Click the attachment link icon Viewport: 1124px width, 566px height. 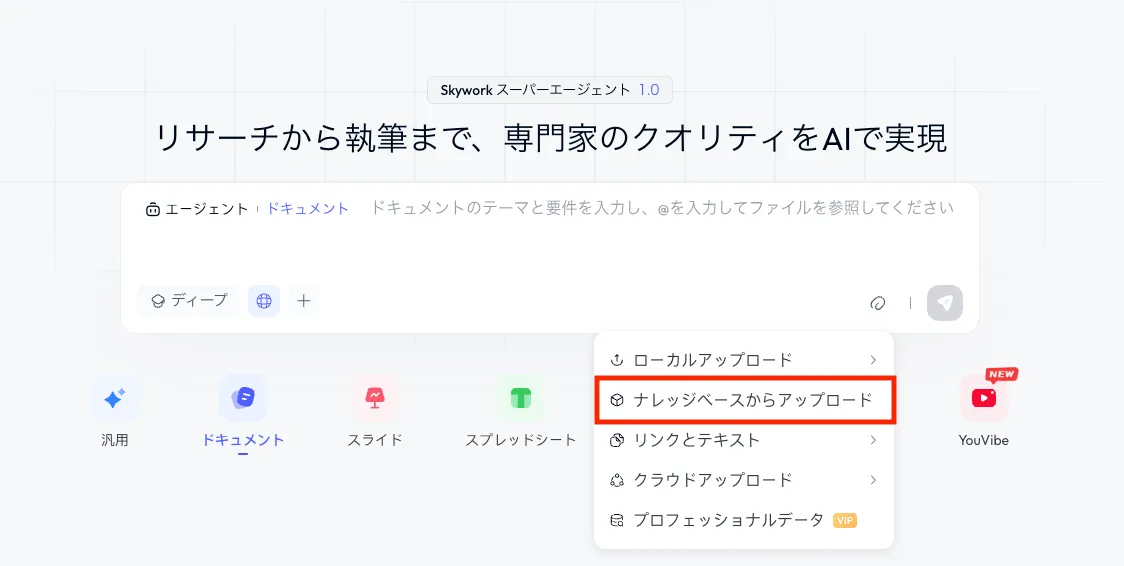click(878, 302)
